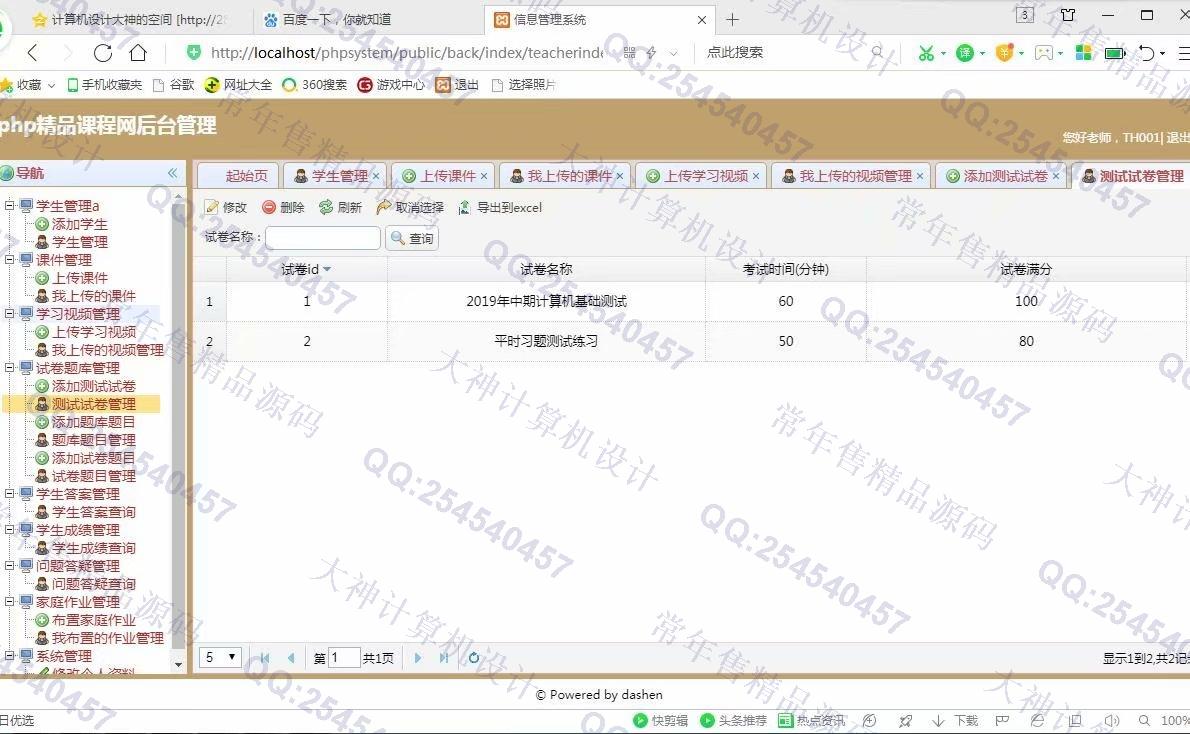Open 学生答案查询 in the navigation tree
The width and height of the screenshot is (1190, 734).
point(93,512)
